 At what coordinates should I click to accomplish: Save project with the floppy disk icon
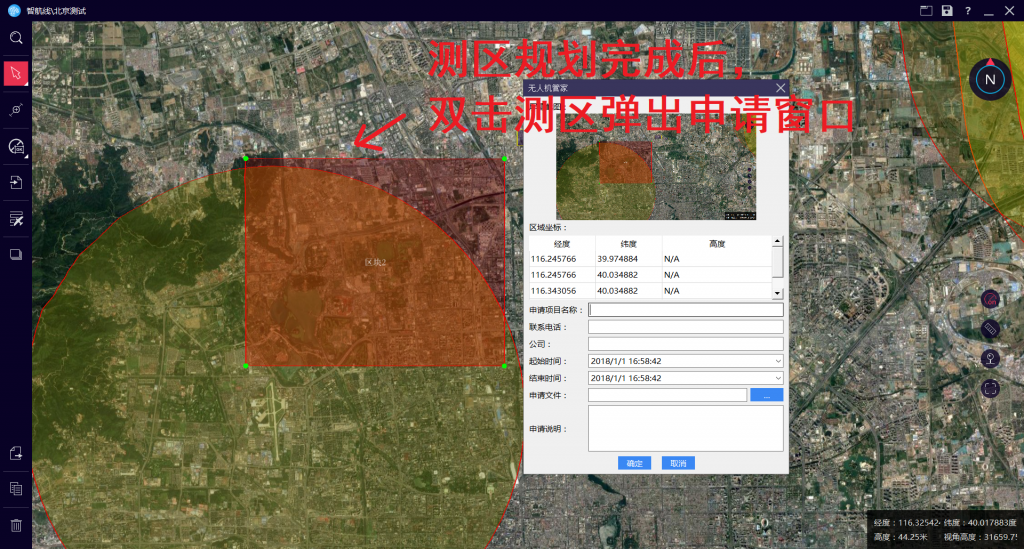[x=947, y=10]
